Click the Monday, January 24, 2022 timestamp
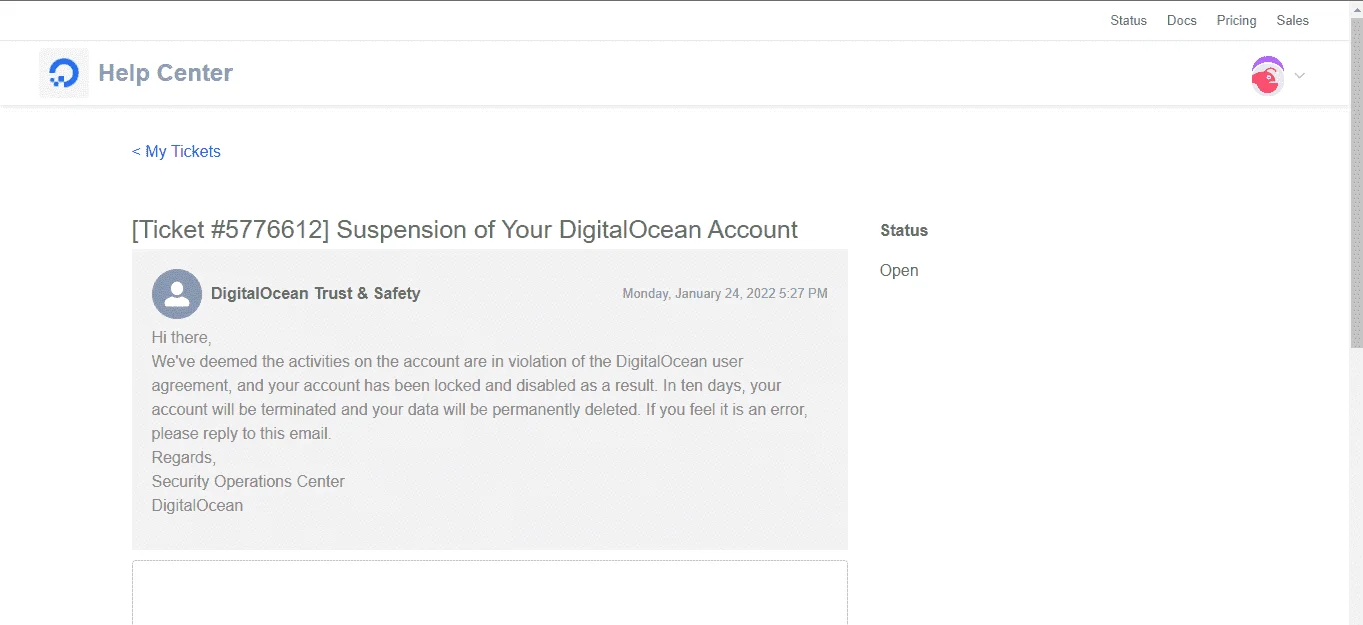The width and height of the screenshot is (1363, 625). pos(725,293)
